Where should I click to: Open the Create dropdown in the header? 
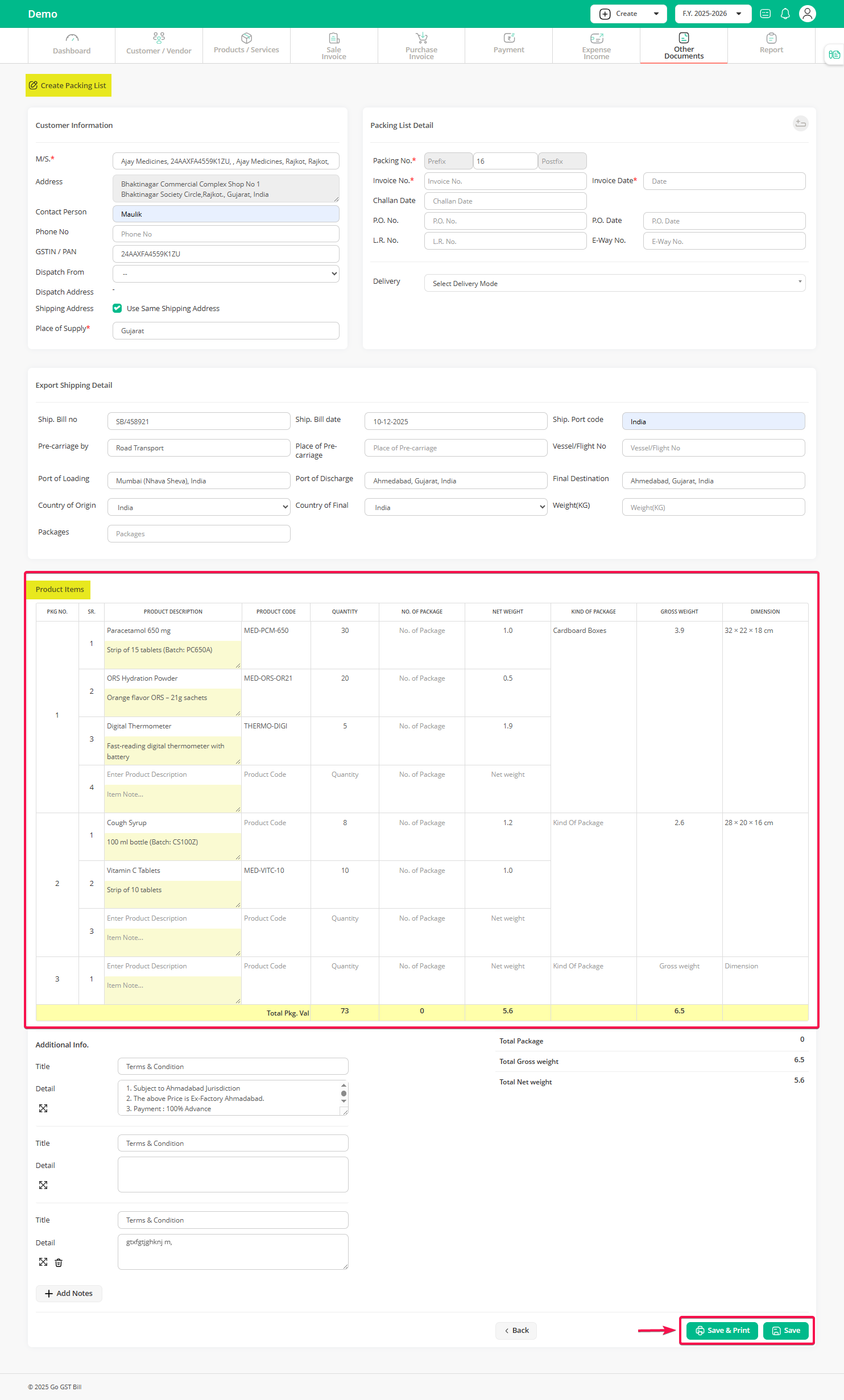628,14
